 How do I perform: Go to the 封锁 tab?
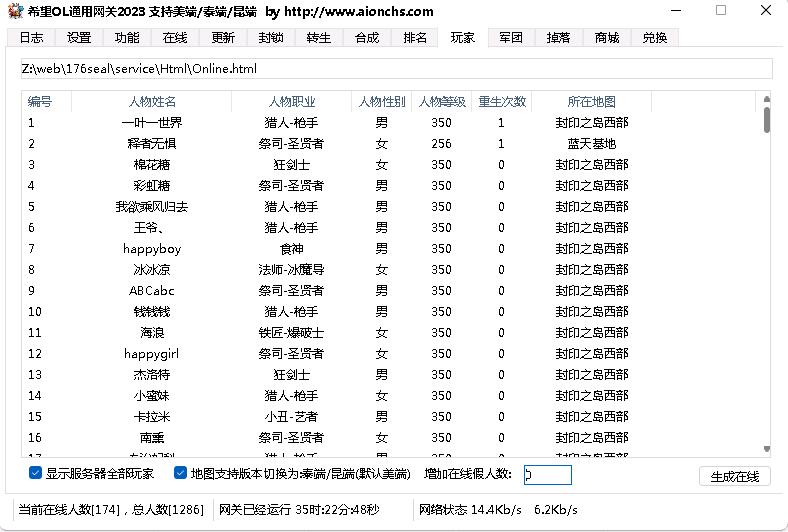tap(271, 38)
